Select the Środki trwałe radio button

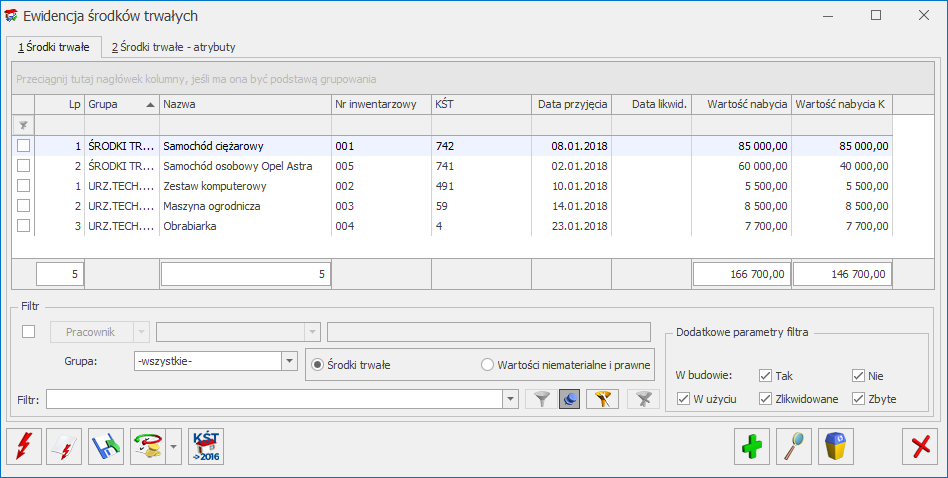[x=317, y=365]
